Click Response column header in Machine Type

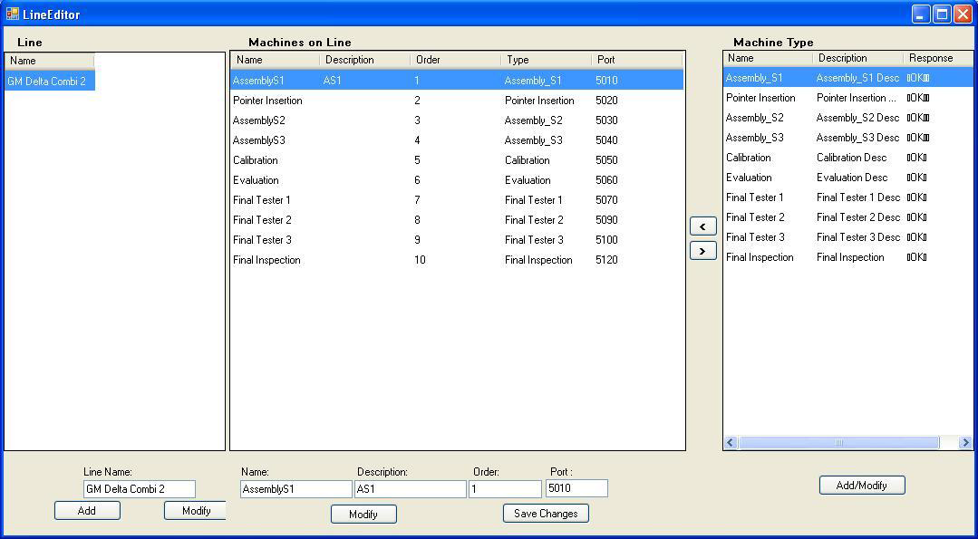pyautogui.click(x=933, y=58)
